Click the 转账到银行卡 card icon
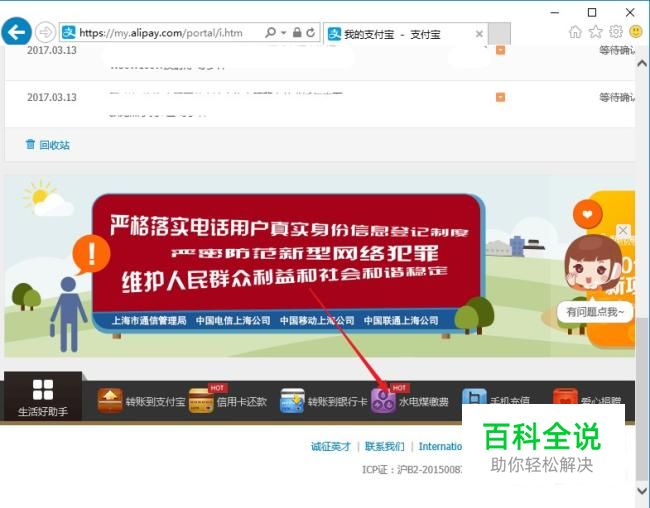Viewport: 650px width, 508px height. click(x=292, y=401)
